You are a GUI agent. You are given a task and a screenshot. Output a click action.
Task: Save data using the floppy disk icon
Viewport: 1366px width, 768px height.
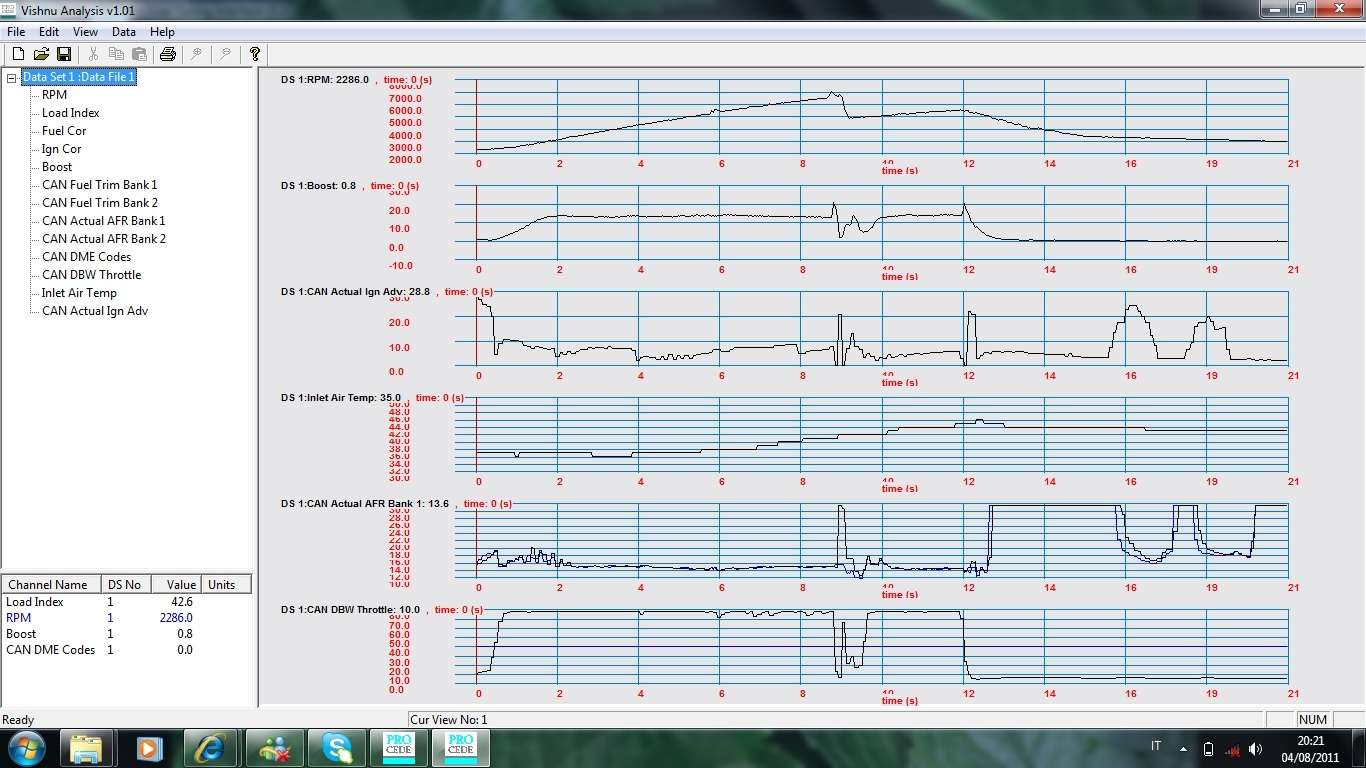click(x=64, y=54)
